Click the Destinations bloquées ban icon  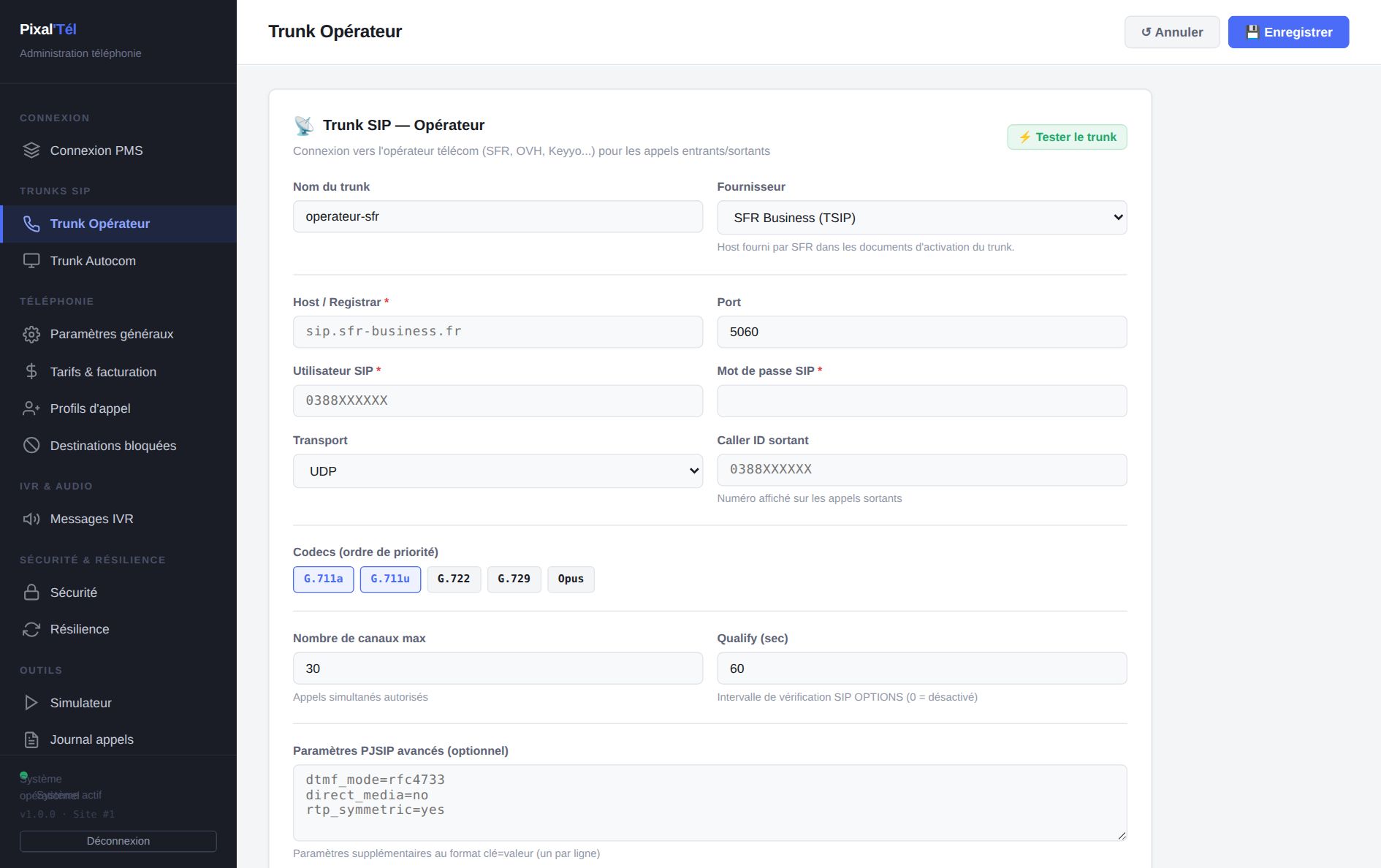(31, 446)
